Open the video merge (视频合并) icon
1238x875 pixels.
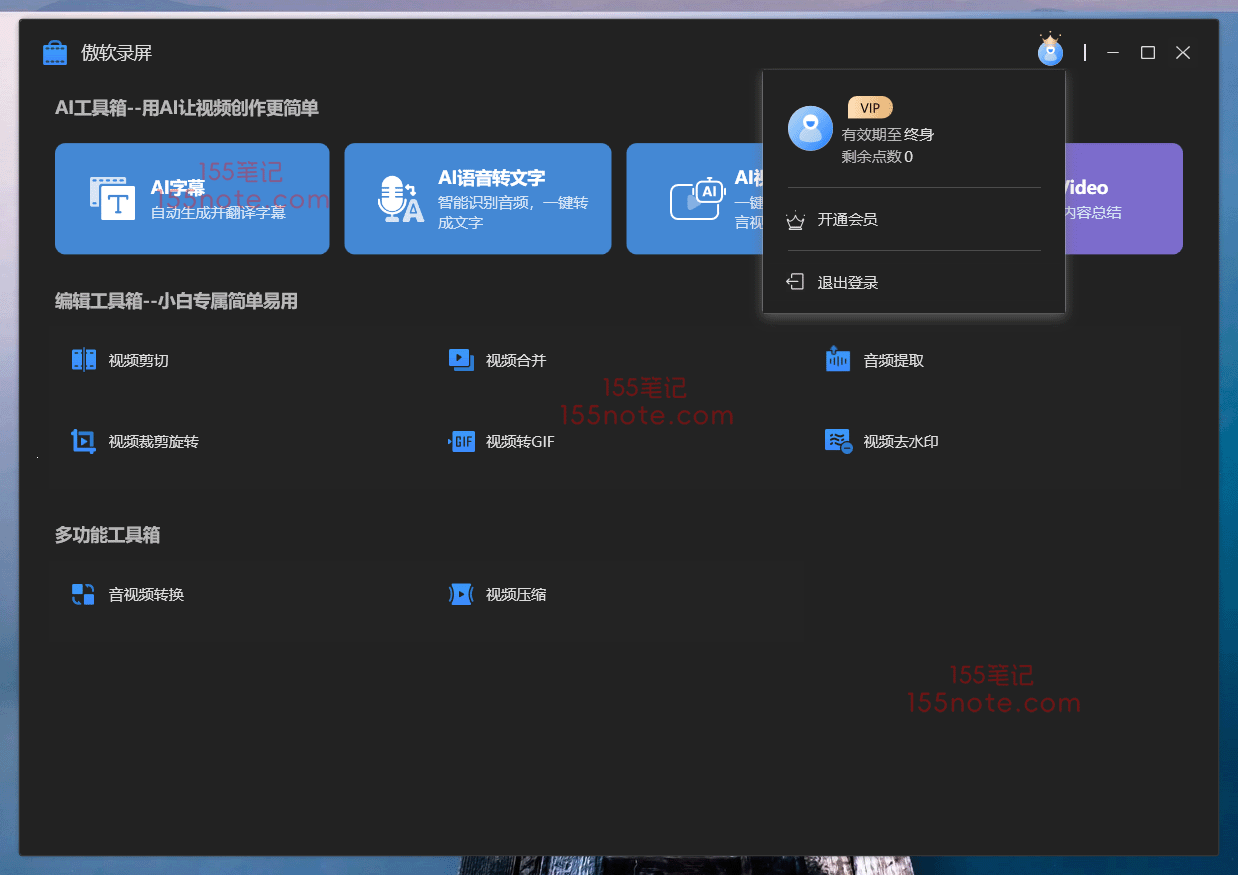(x=461, y=360)
